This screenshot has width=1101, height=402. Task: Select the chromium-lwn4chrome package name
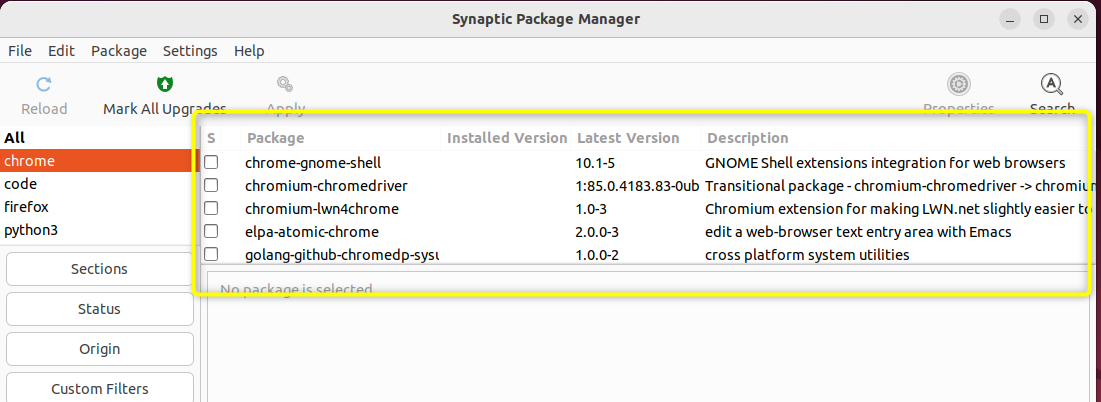(x=322, y=208)
